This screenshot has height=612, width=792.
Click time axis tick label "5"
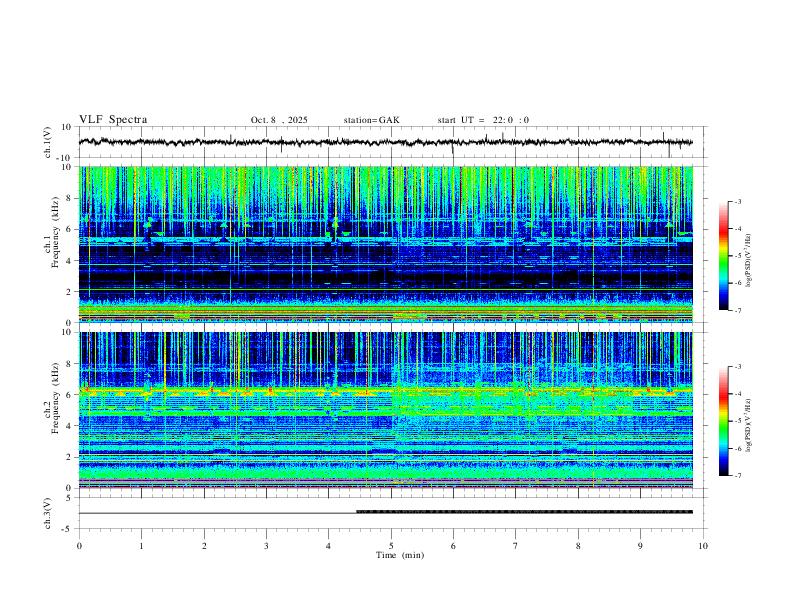pyautogui.click(x=391, y=546)
